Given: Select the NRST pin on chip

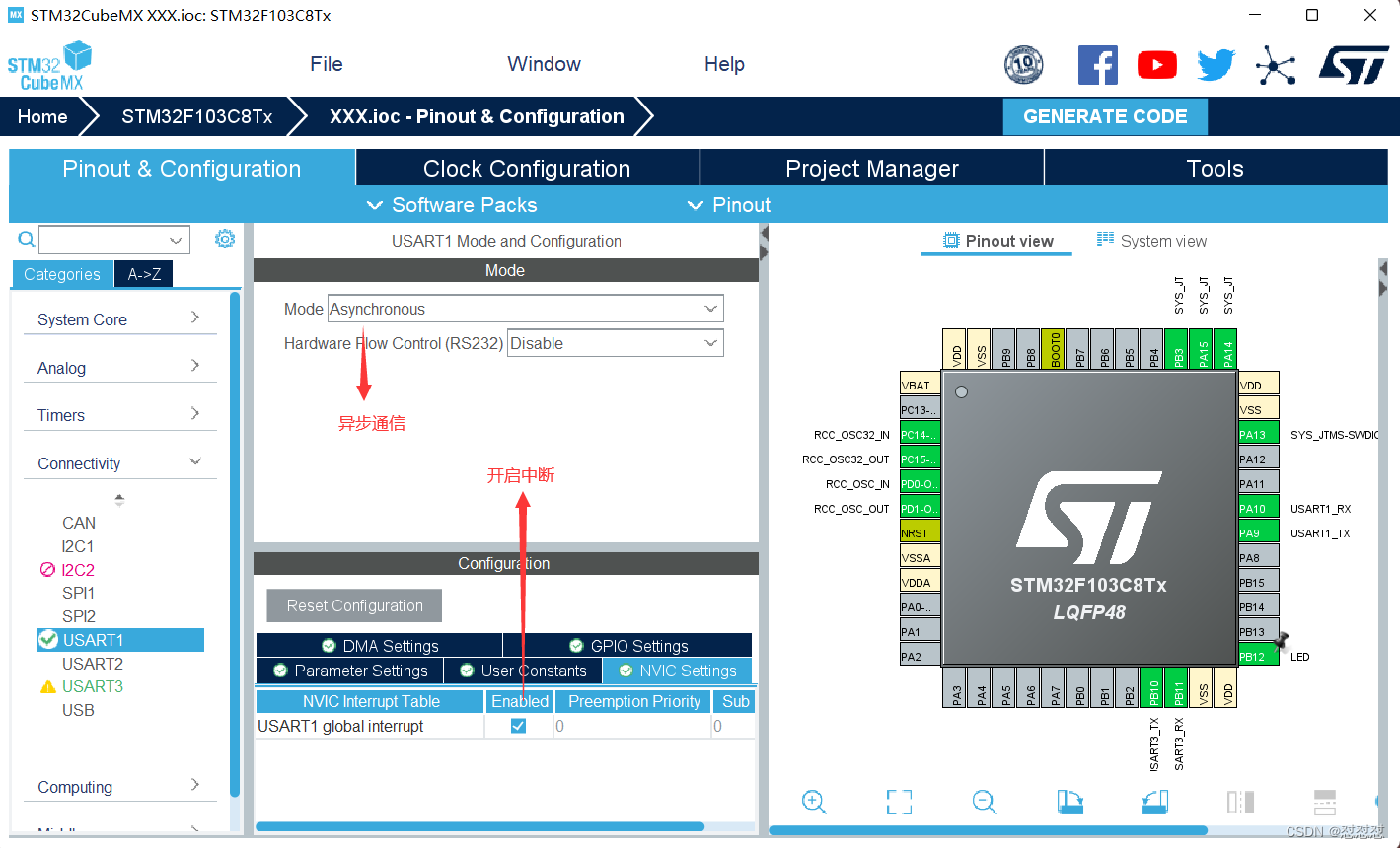Looking at the screenshot, I should (x=920, y=533).
